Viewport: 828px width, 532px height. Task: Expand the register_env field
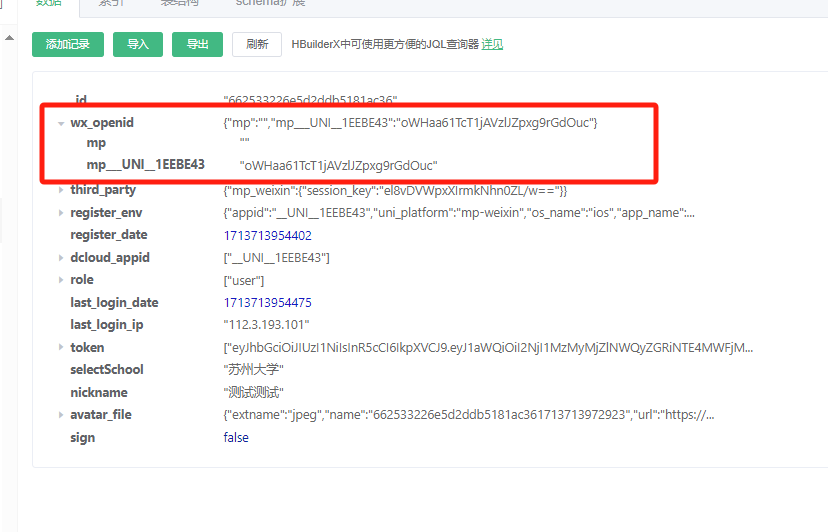click(61, 213)
